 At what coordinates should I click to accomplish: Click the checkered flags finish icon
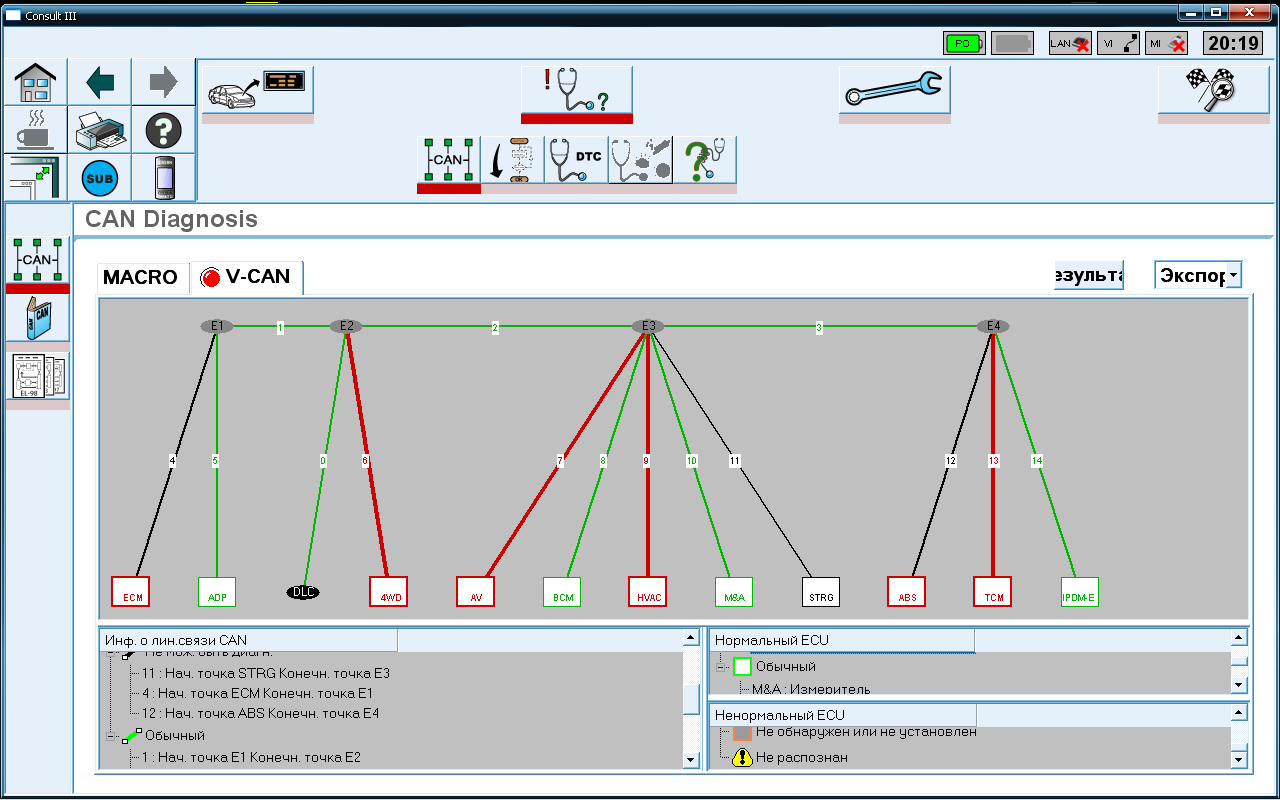(1213, 90)
